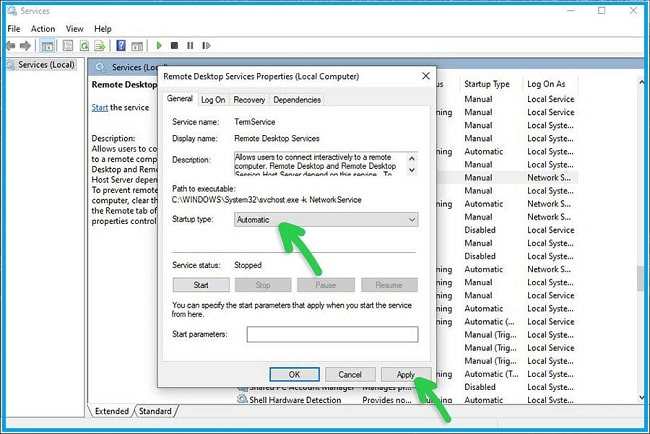Switch to the Log On tab

(x=213, y=100)
